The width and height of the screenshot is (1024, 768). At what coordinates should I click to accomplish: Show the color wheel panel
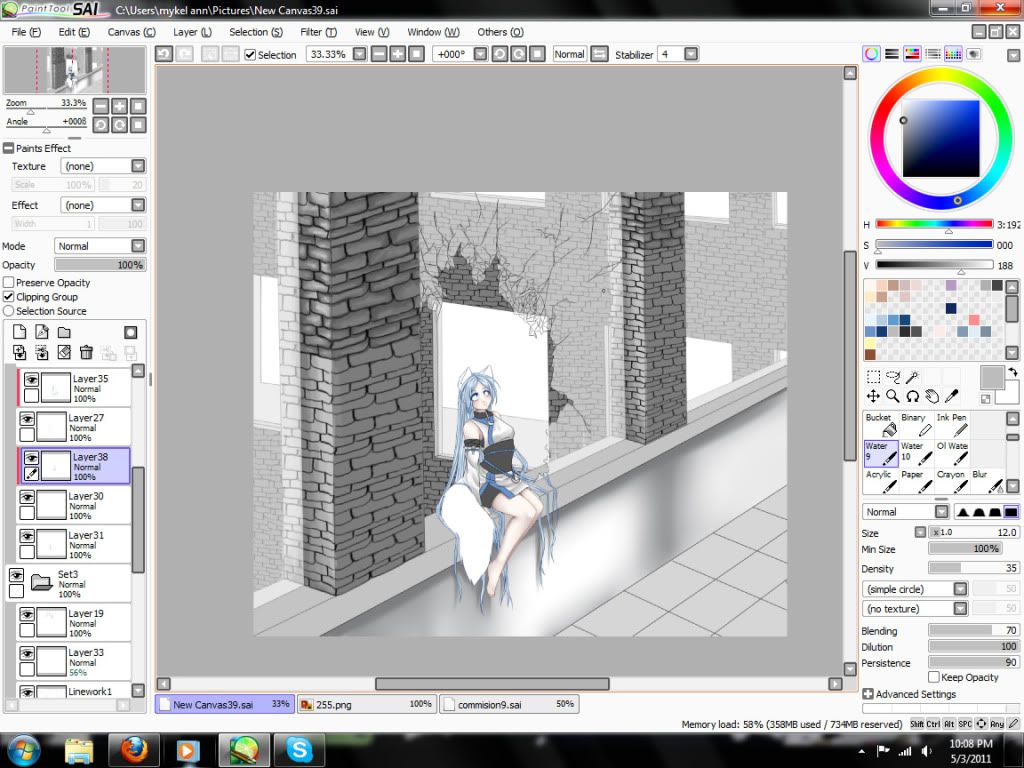871,54
